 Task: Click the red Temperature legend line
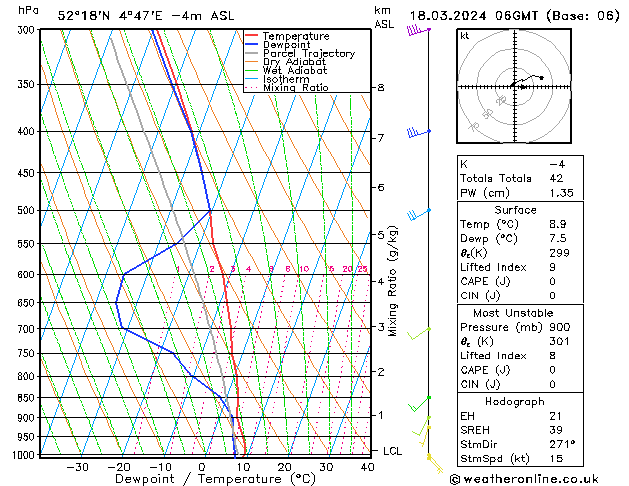(252, 36)
